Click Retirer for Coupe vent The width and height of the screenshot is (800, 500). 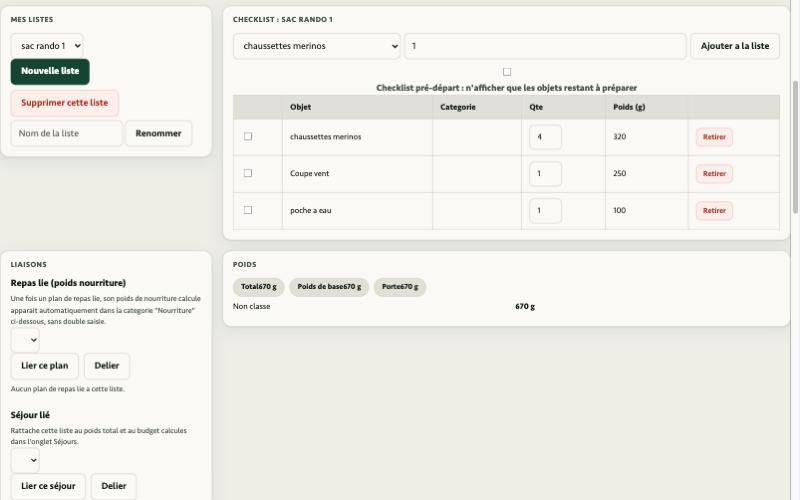pos(714,174)
